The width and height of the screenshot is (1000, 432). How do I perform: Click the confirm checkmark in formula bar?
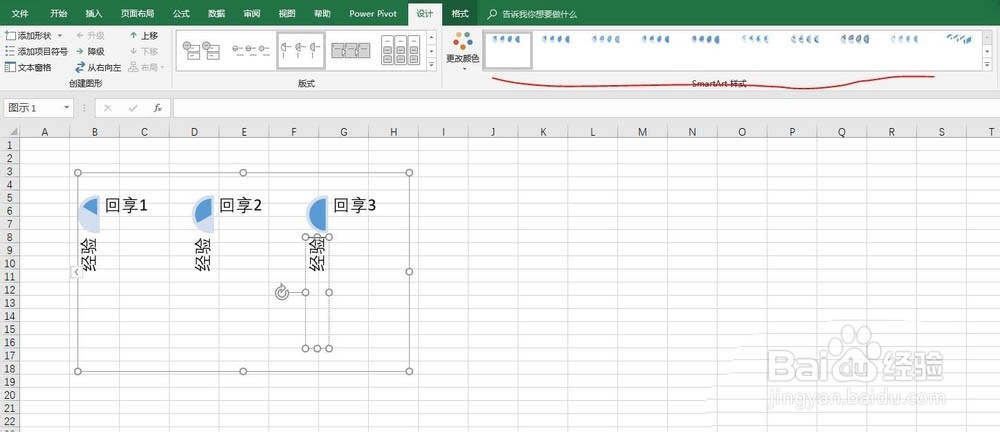click(133, 108)
